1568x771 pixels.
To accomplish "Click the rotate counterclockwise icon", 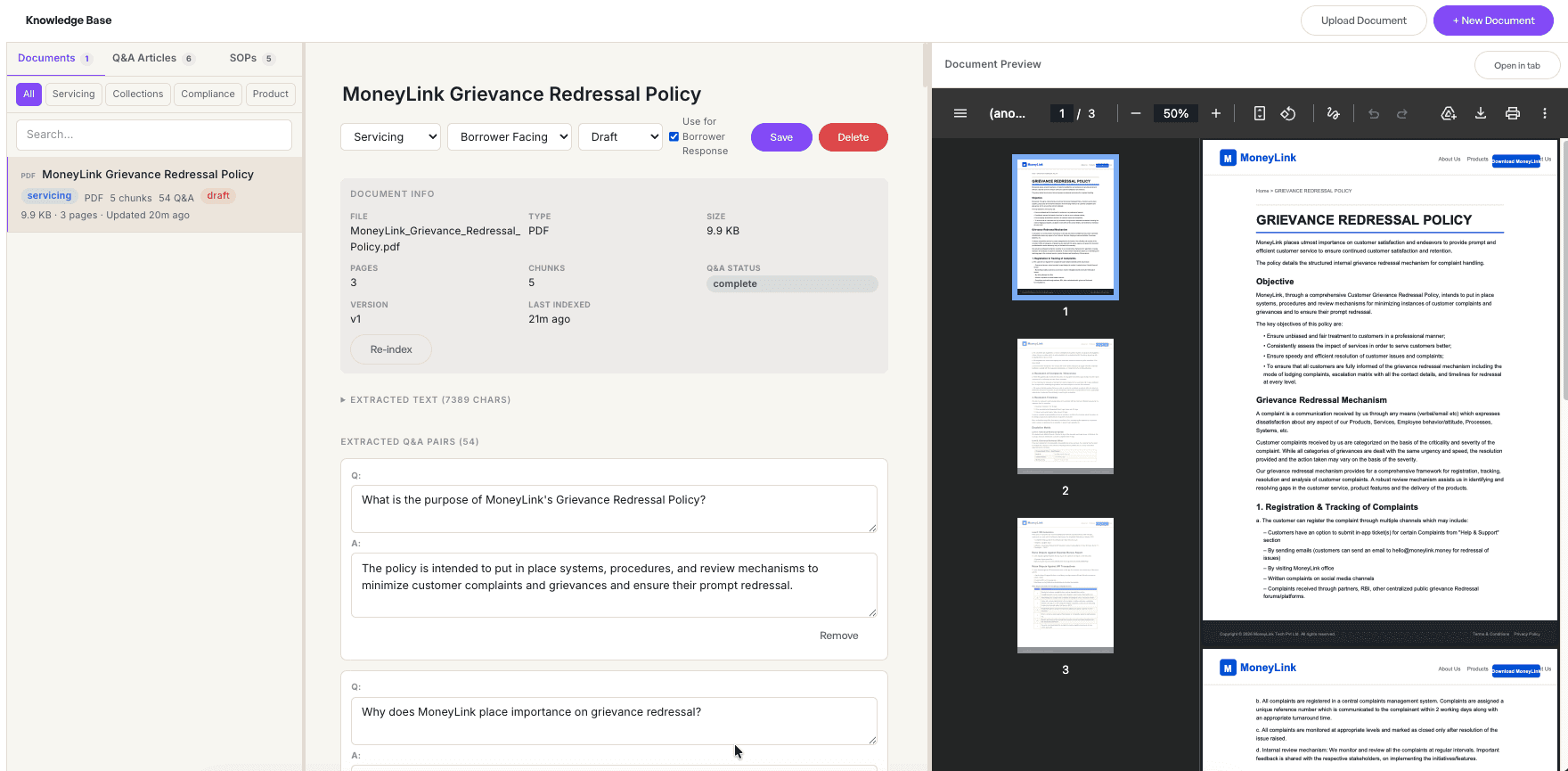I will (x=1288, y=113).
